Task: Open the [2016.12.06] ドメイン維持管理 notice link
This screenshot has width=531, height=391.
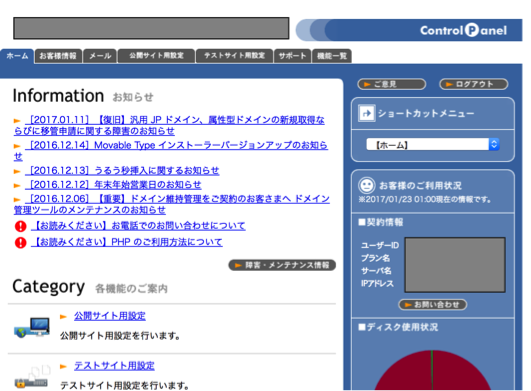Action: coord(172,204)
